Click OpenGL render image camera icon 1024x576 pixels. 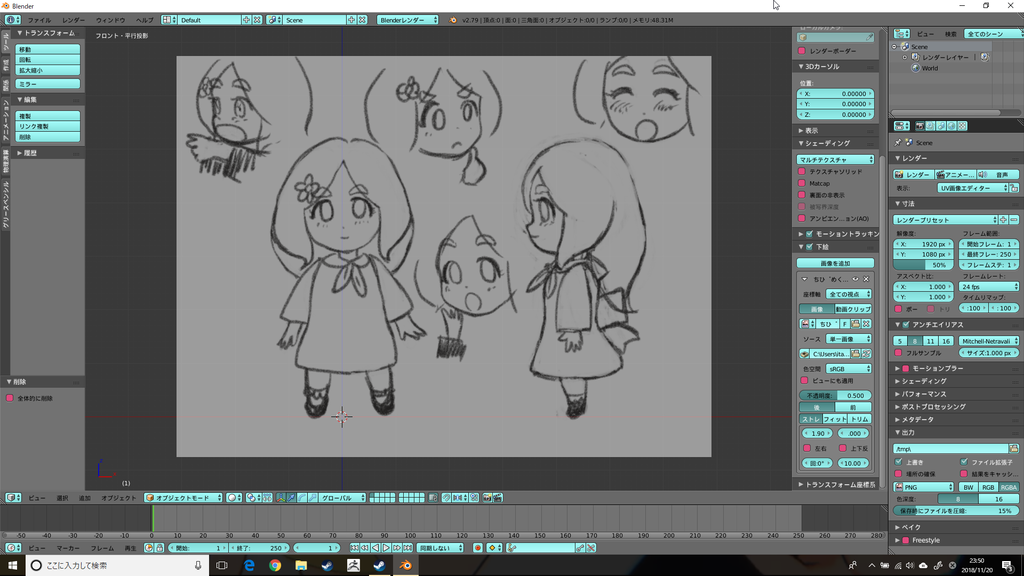pyautogui.click(x=487, y=498)
